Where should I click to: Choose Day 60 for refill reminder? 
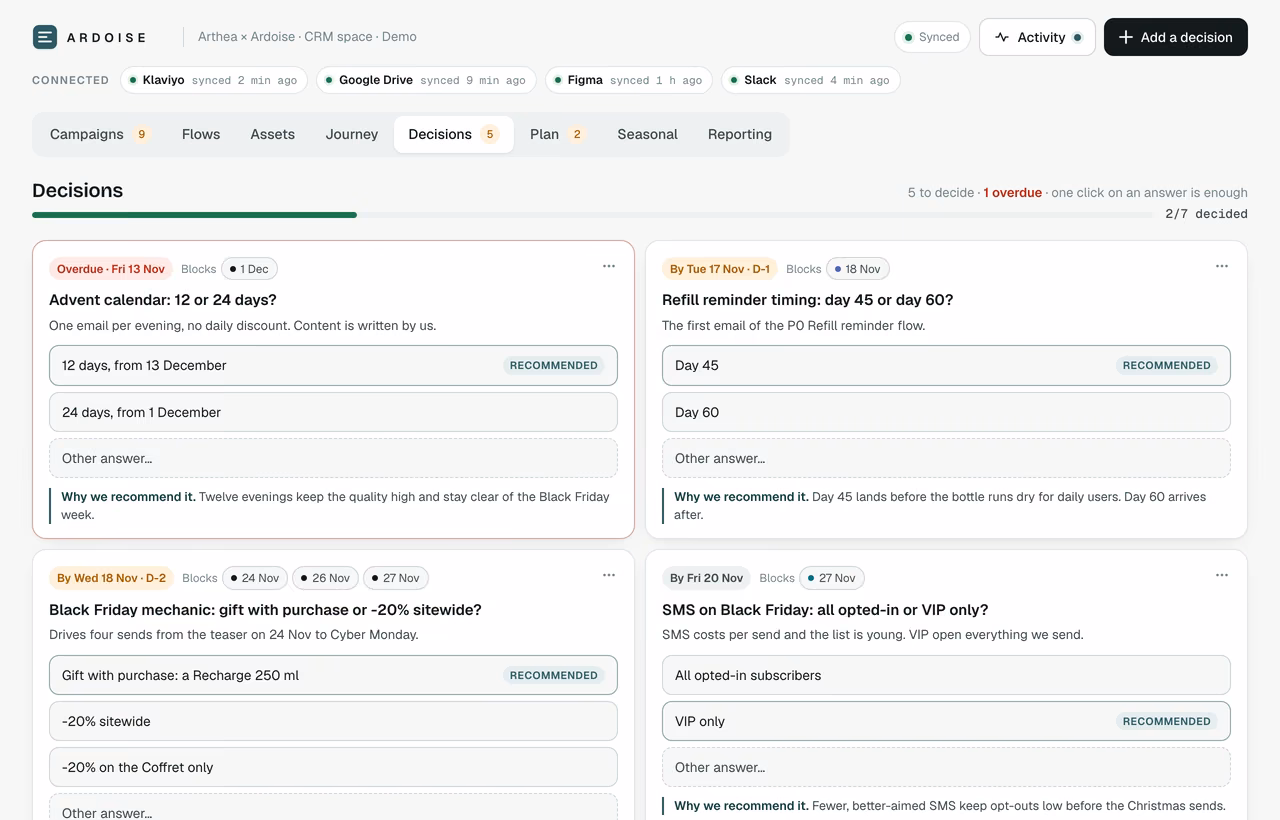click(946, 412)
